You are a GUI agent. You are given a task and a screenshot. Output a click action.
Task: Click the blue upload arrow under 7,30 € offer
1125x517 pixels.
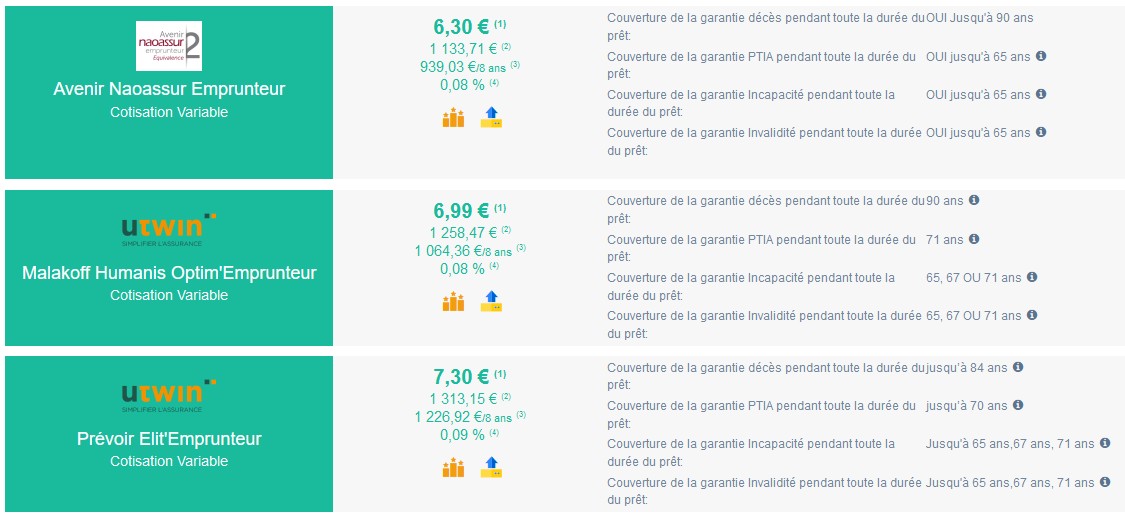point(491,468)
